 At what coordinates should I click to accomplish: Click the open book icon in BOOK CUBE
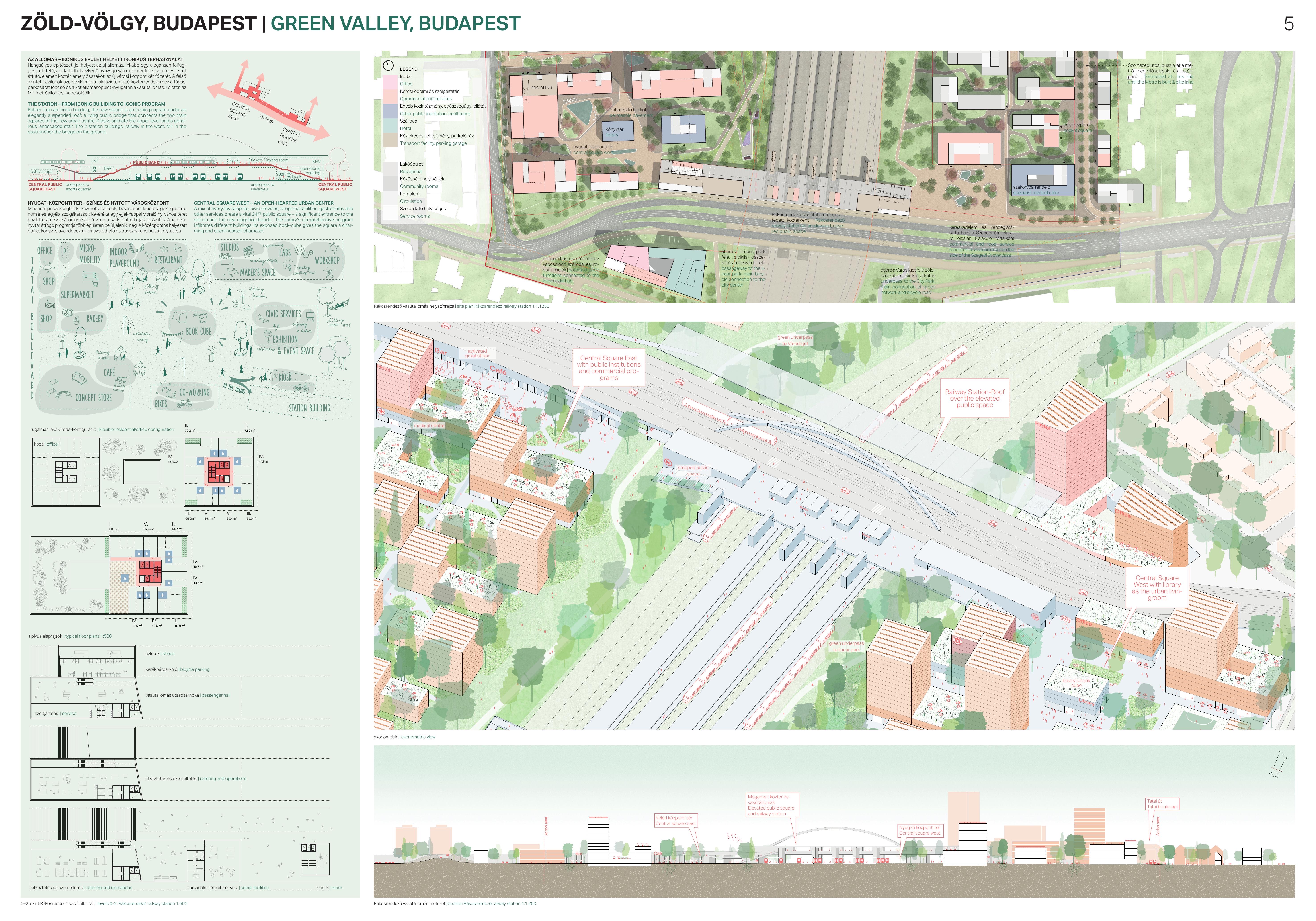click(x=180, y=317)
